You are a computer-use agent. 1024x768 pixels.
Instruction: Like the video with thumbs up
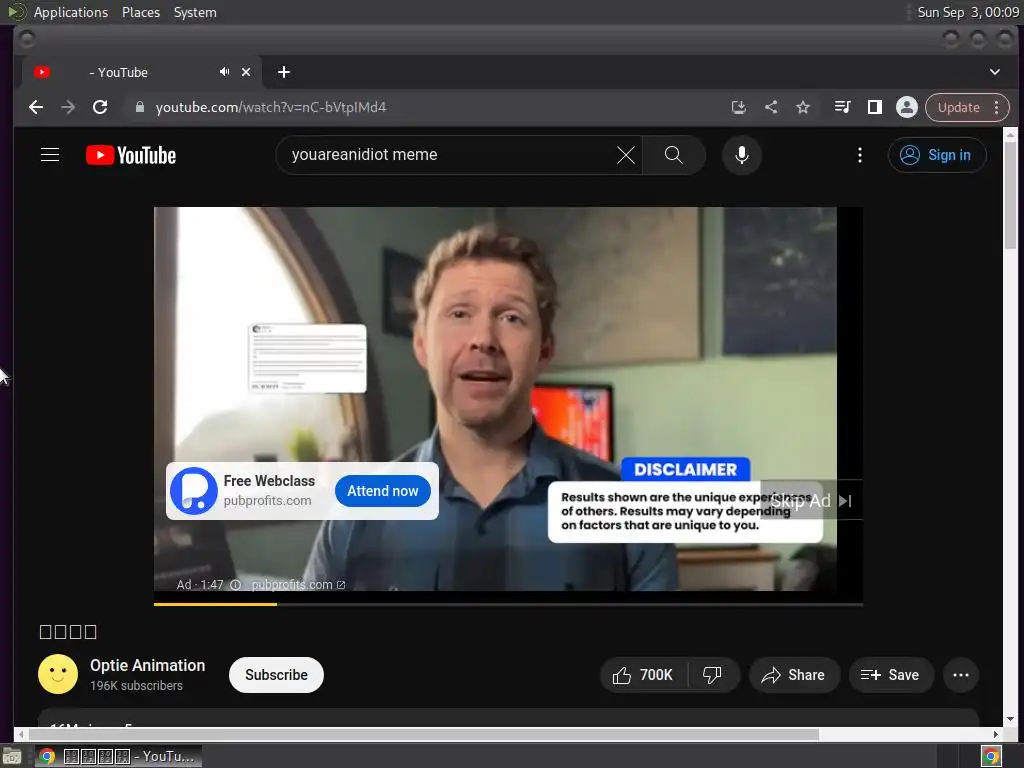(x=642, y=675)
